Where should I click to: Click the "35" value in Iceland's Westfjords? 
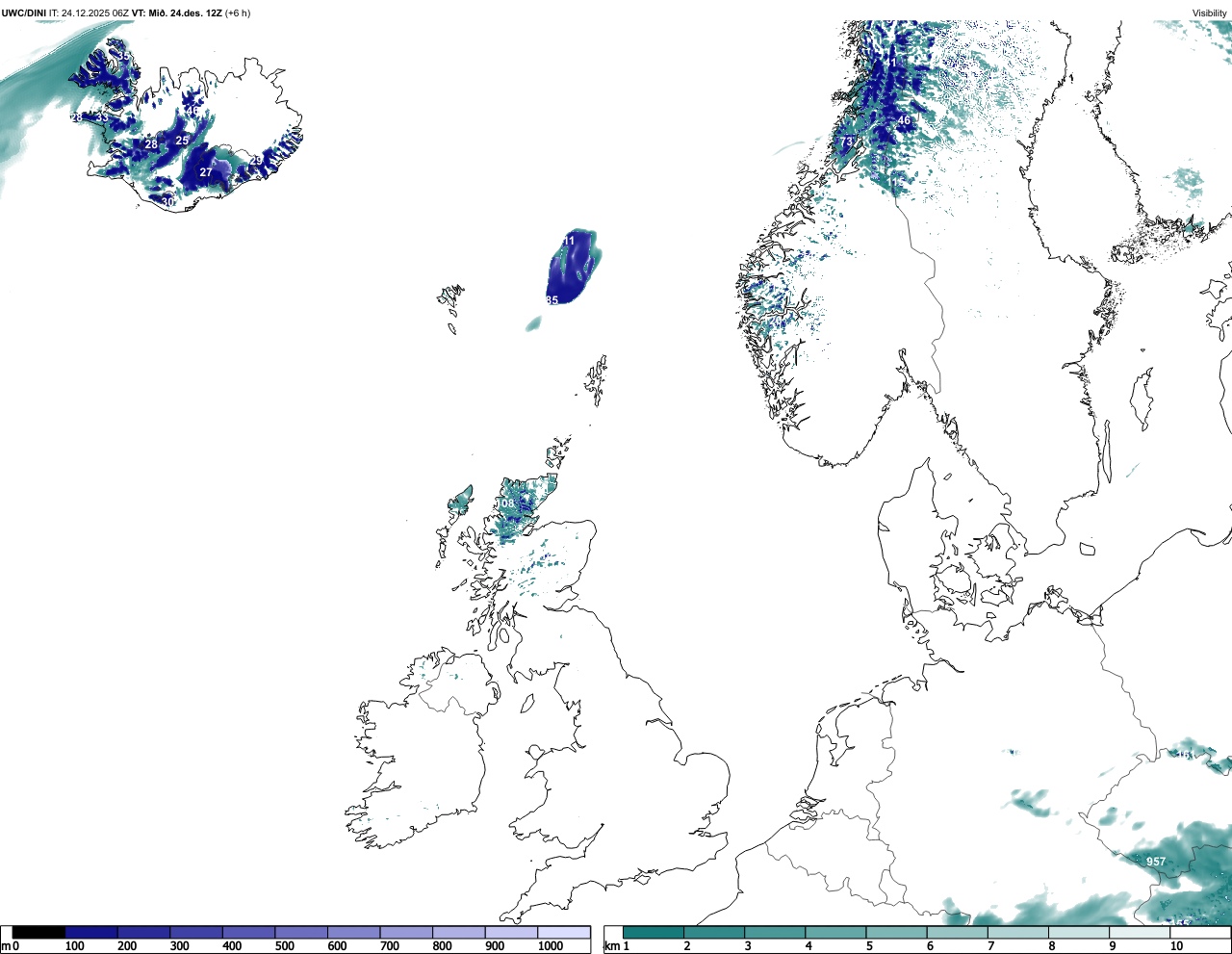click(x=124, y=57)
